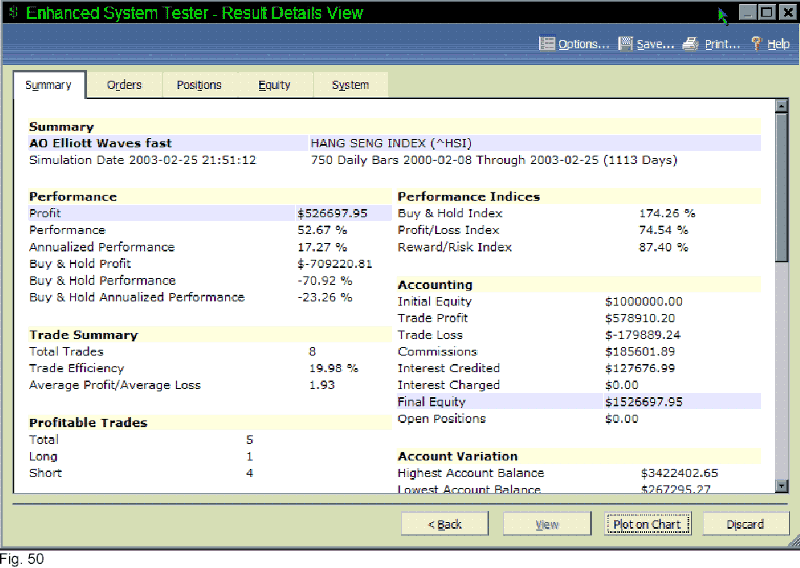Click the scrollbar down arrow
Image resolution: width=800 pixels, height=568 pixels.
click(781, 486)
